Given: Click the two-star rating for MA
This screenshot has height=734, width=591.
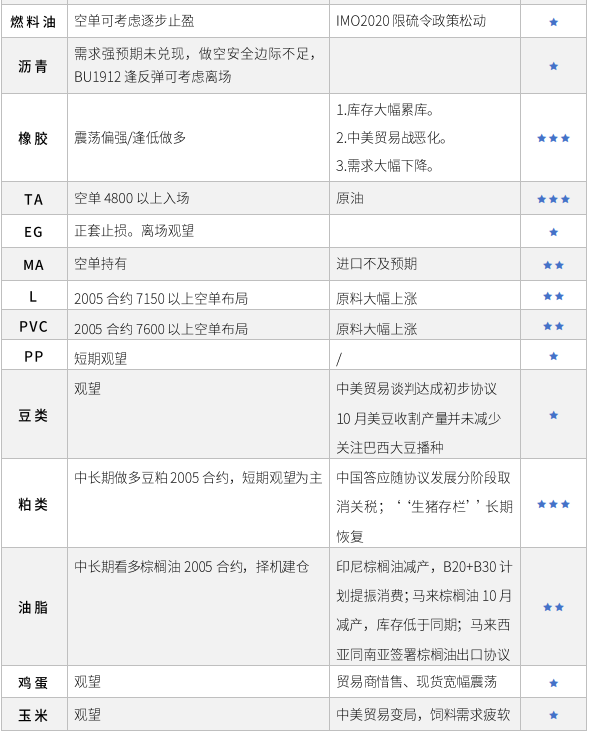Looking at the screenshot, I should pyautogui.click(x=553, y=265).
